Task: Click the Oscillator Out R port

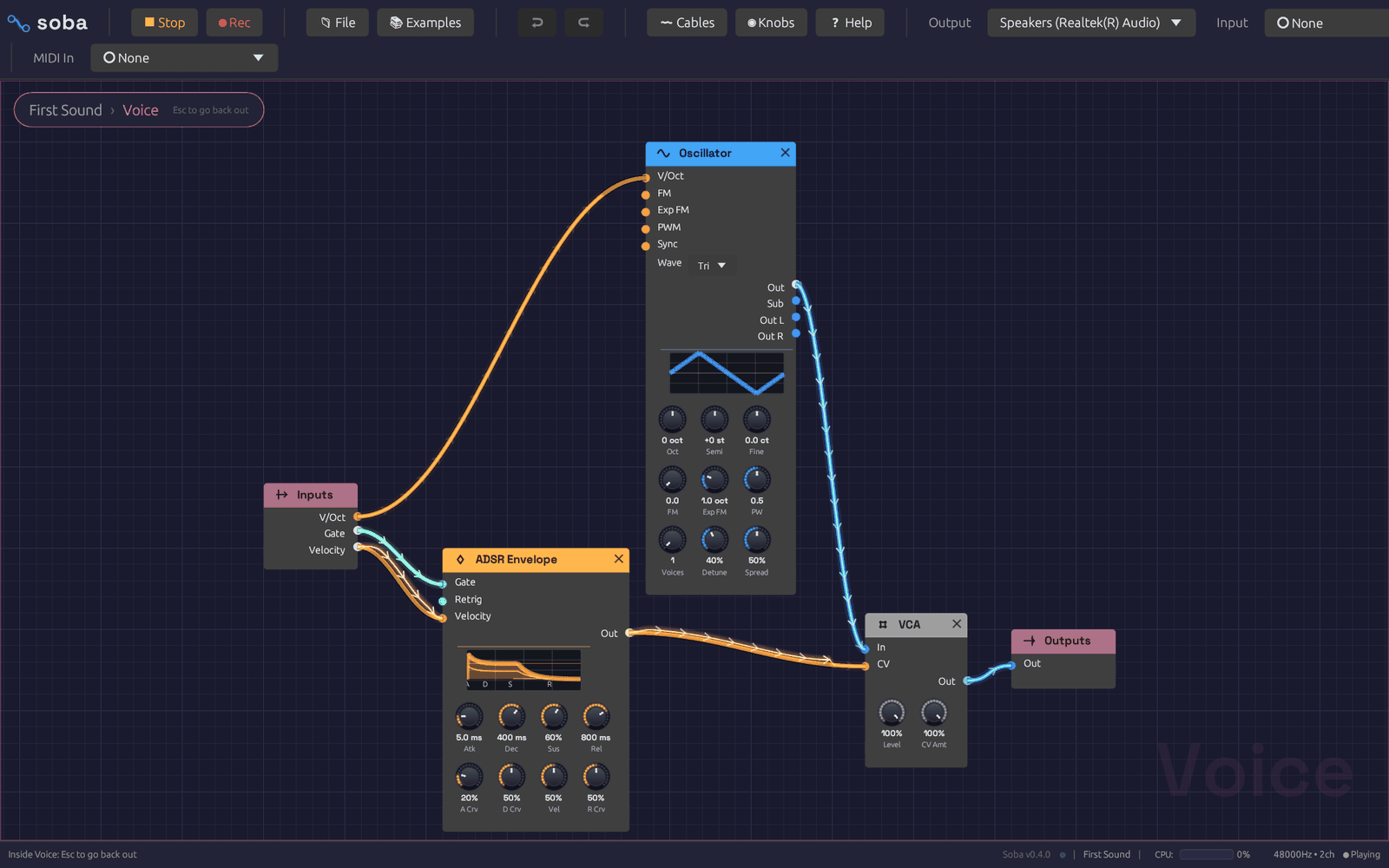Action: coord(796,334)
